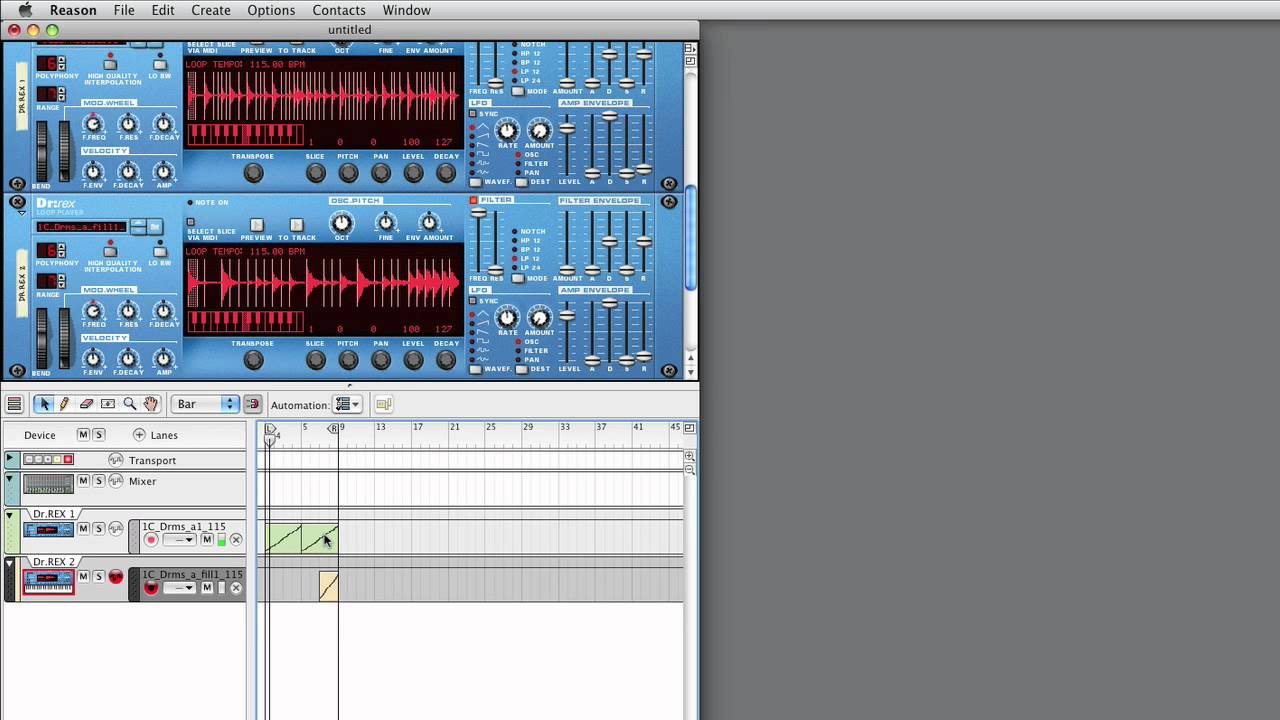
Task: Open the Window menu
Action: pos(406,10)
